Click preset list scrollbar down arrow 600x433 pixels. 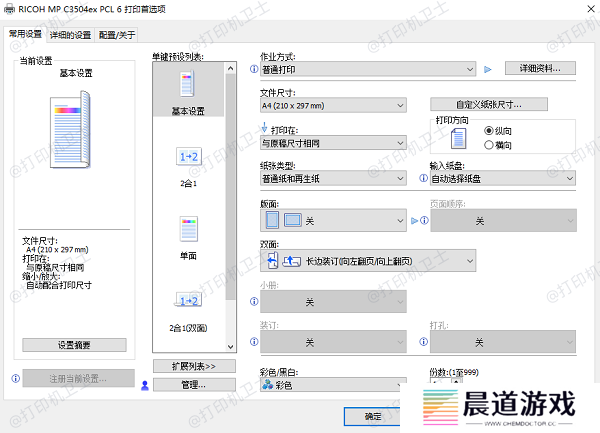[x=230, y=347]
